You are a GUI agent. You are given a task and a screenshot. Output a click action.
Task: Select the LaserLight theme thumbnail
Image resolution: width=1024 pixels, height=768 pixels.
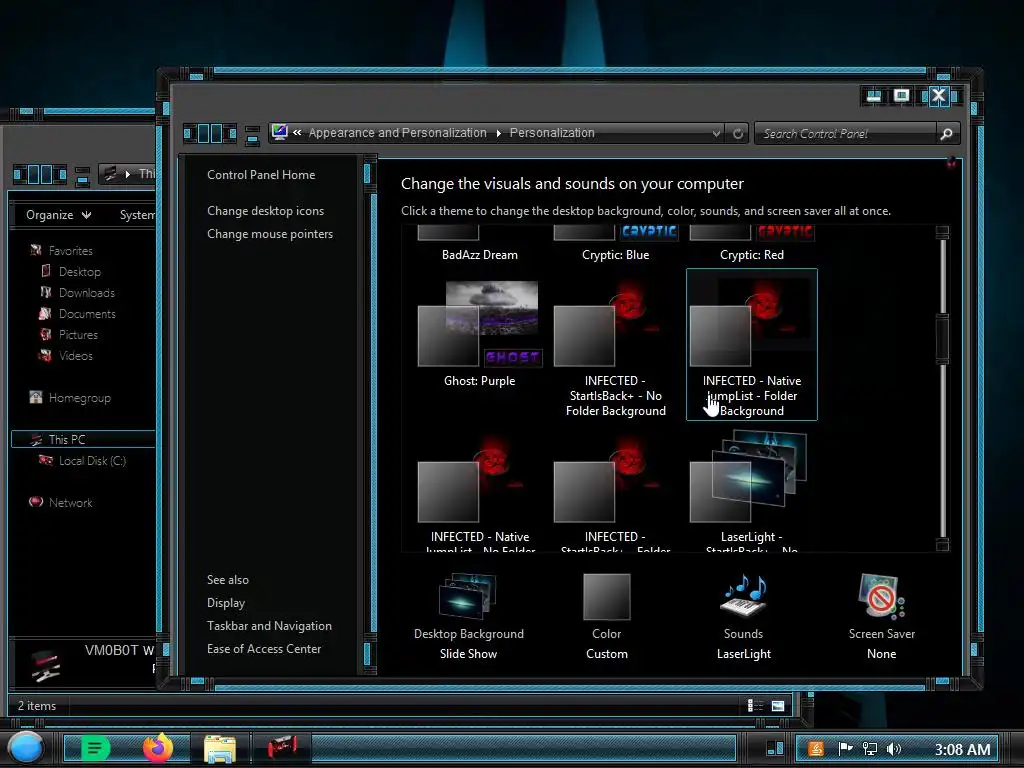click(750, 475)
